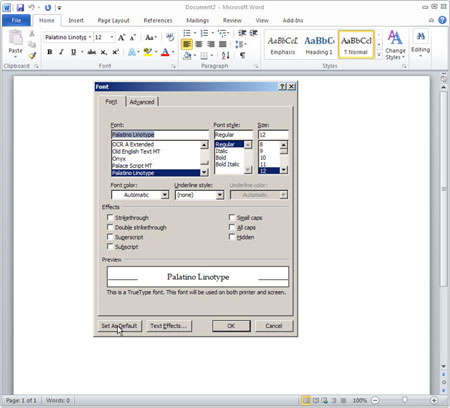Enable the Small caps checkbox
450x408 pixels.
232,217
